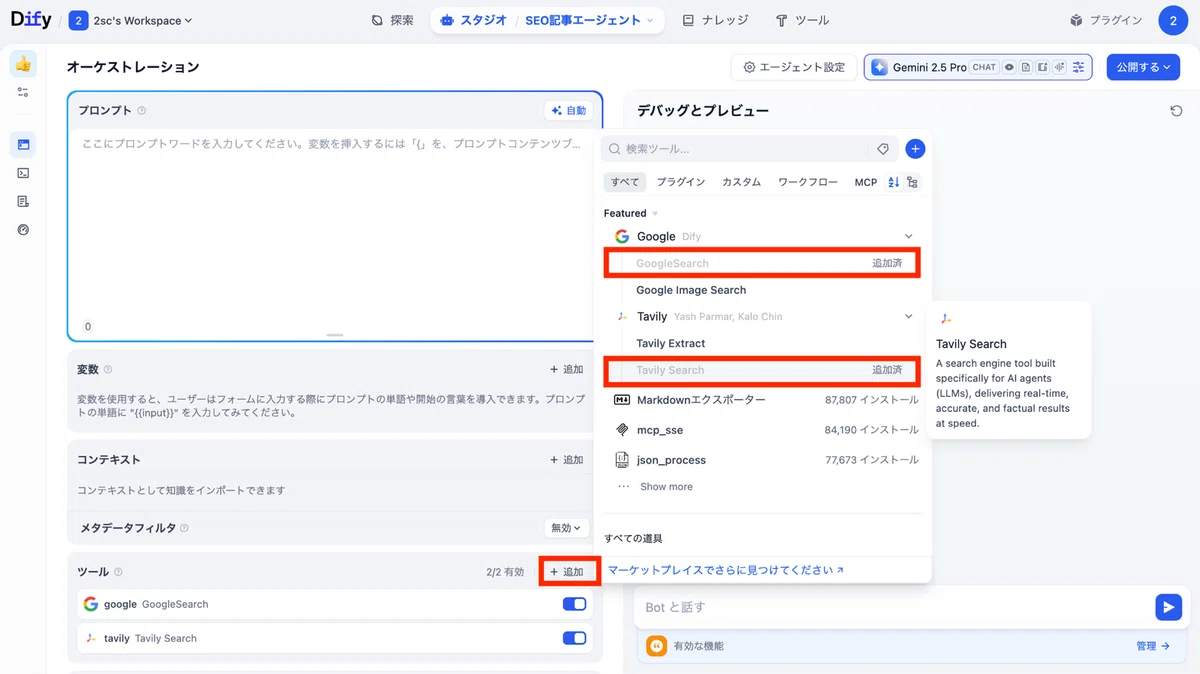Click the Dify logo
The height and width of the screenshot is (674, 1200).
point(31,20)
